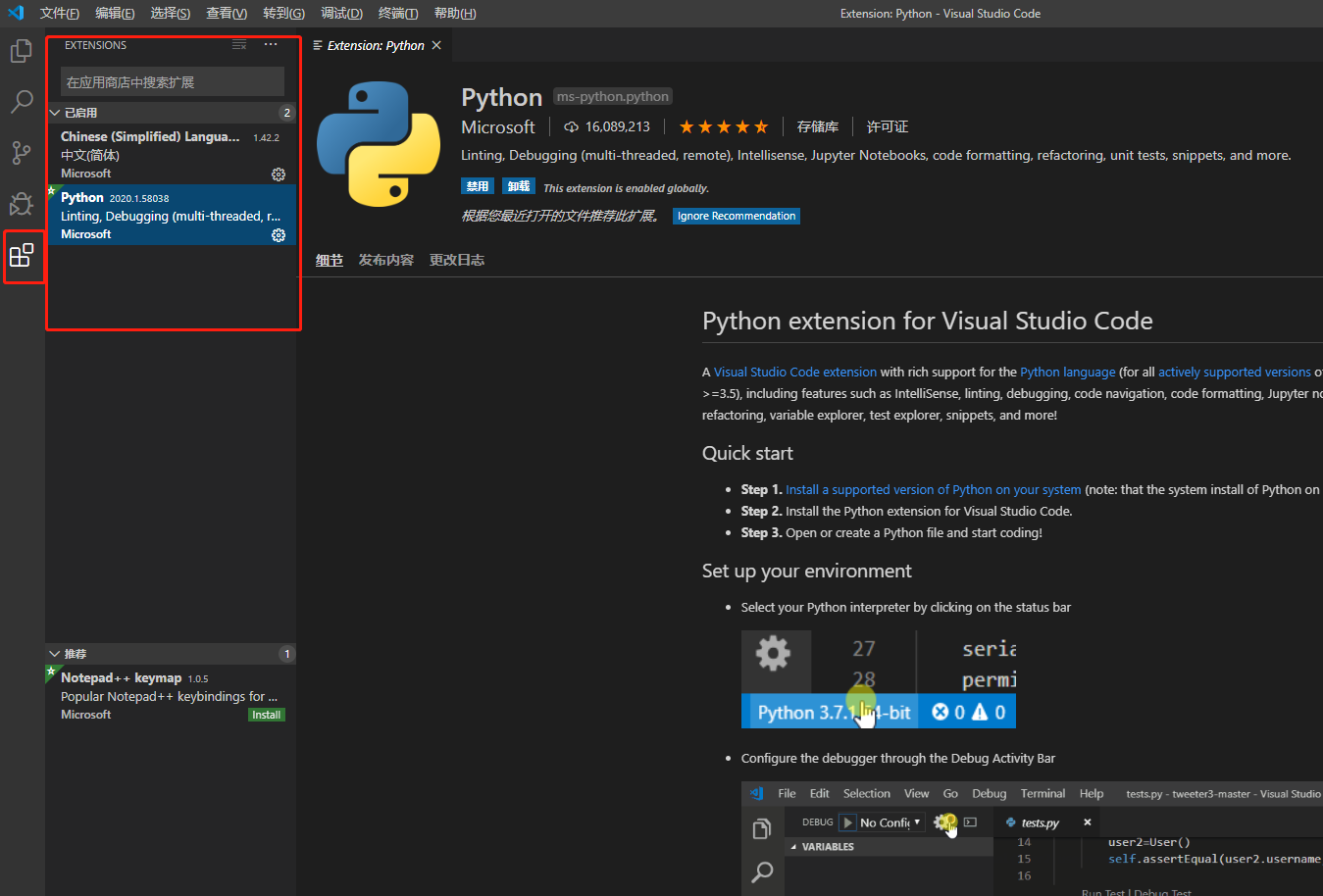Switch to the 细节 tab
The image size is (1323, 896).
(x=330, y=260)
